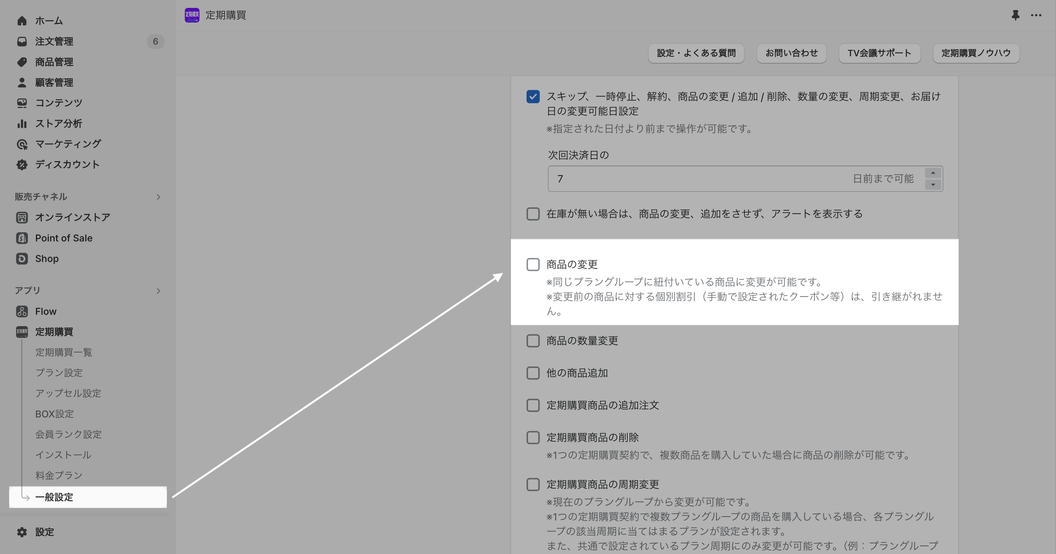The image size is (1056, 554).
Task: Expand the 販売チャネル section chevron
Action: 158,197
